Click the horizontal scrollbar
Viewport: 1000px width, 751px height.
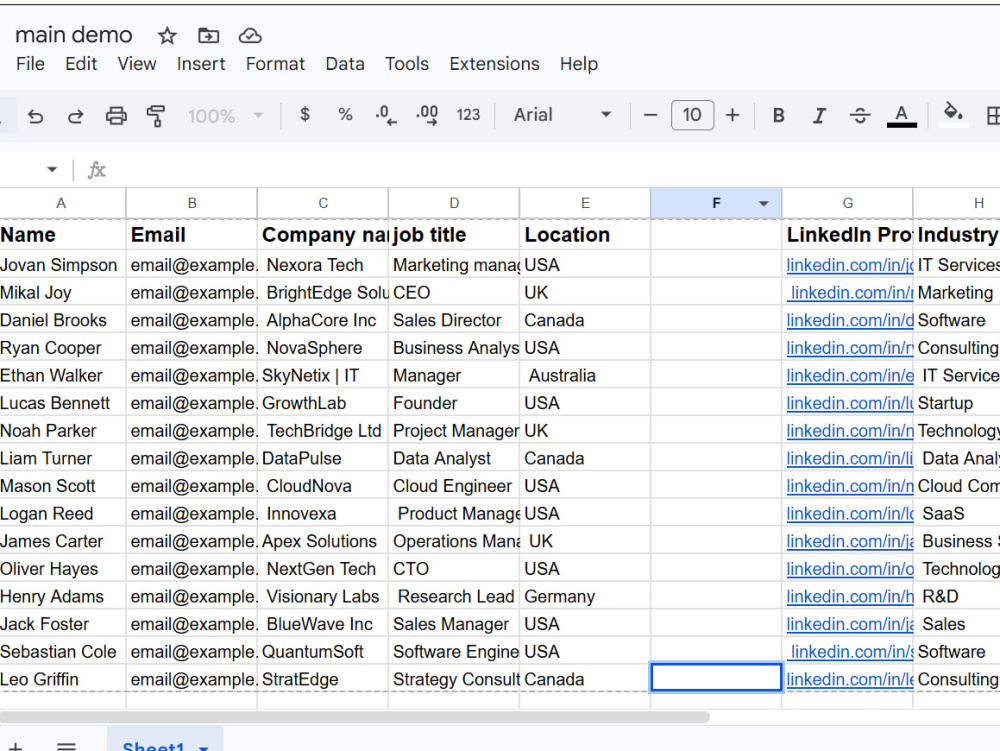(x=354, y=717)
